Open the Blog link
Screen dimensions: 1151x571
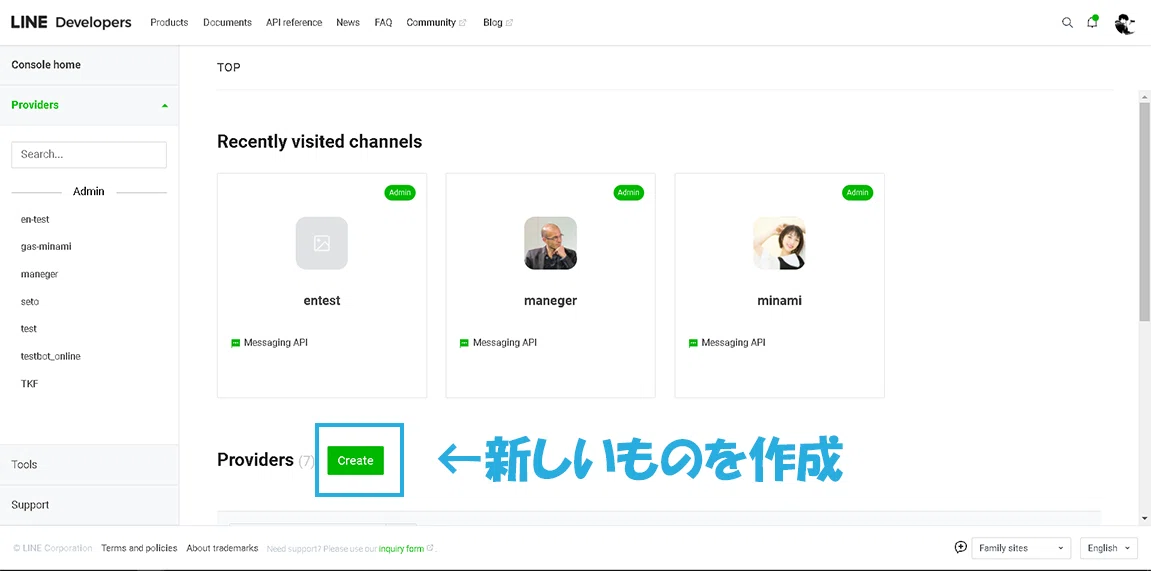point(493,23)
